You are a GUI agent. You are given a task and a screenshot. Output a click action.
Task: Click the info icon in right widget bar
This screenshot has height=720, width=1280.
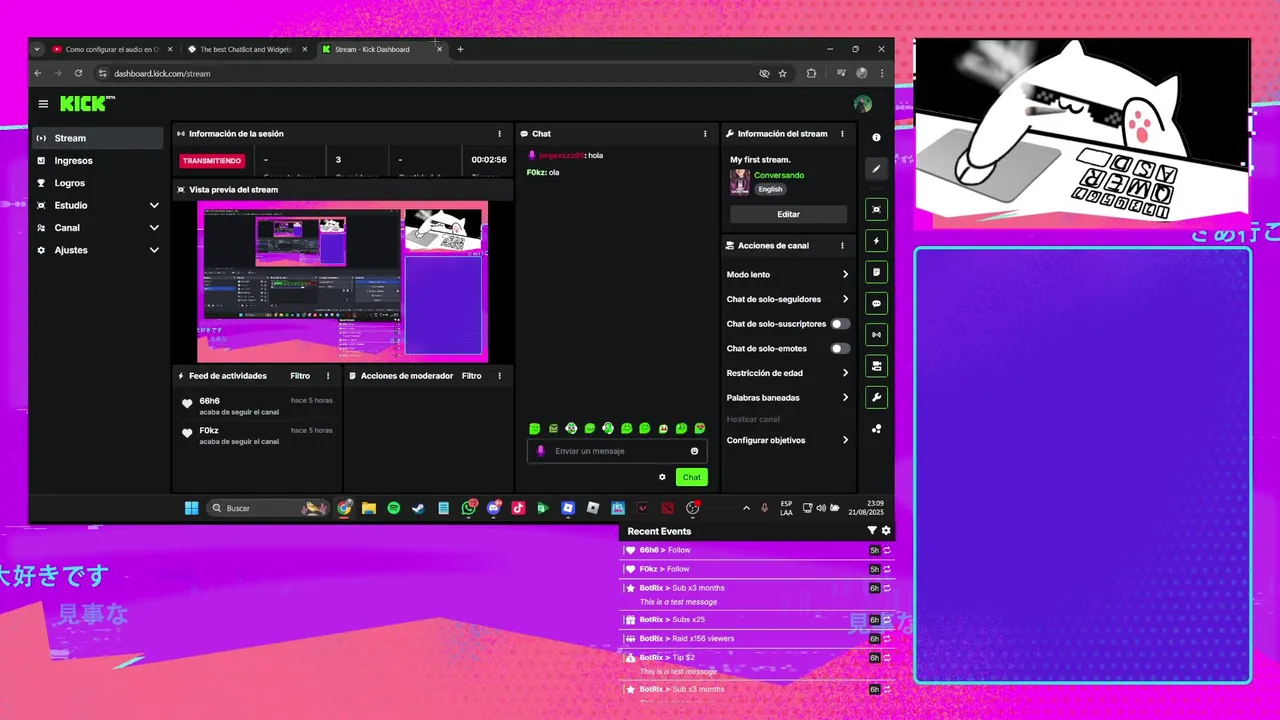(877, 138)
